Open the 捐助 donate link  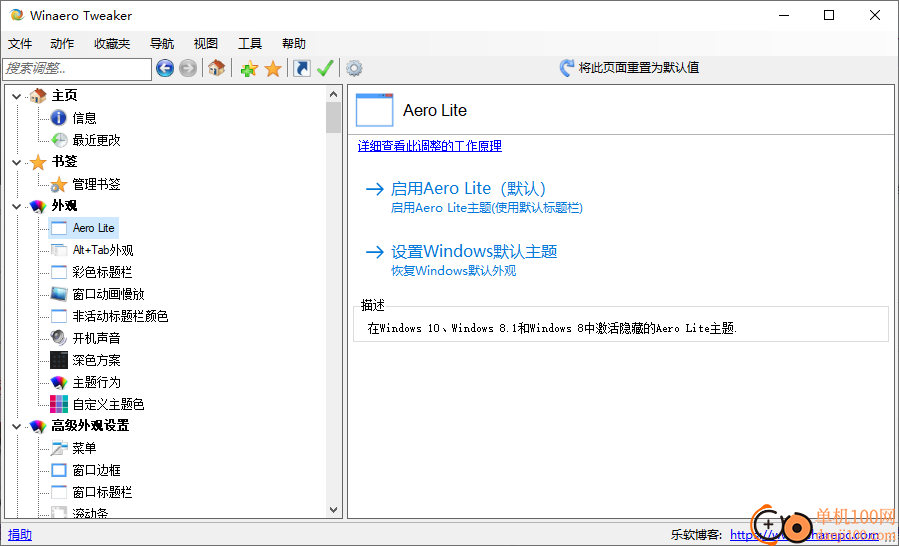click(x=20, y=535)
